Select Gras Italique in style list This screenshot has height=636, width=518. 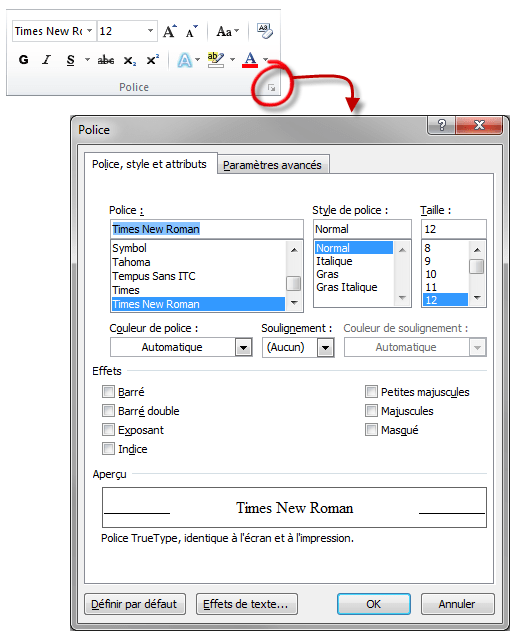(354, 287)
